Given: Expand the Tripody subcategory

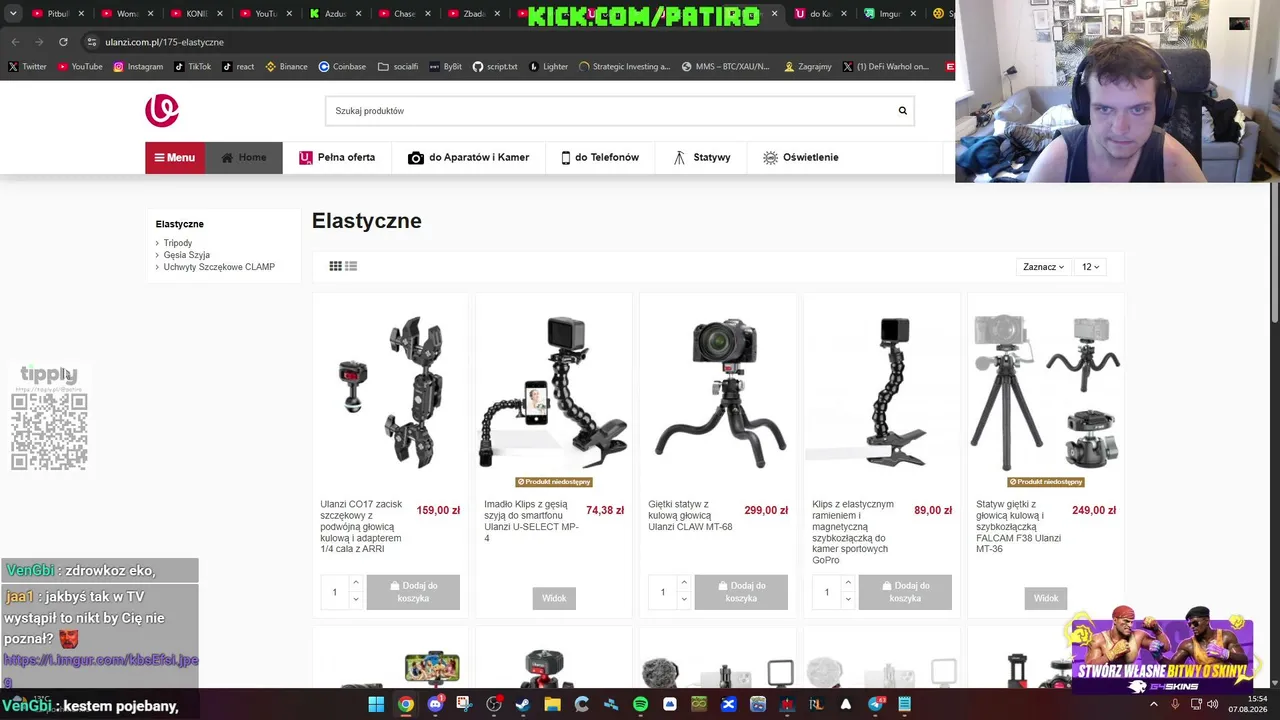Looking at the screenshot, I should point(177,243).
